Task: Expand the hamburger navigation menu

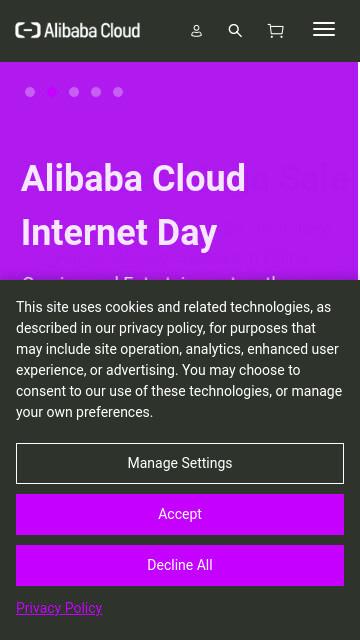Action: coord(324,29)
